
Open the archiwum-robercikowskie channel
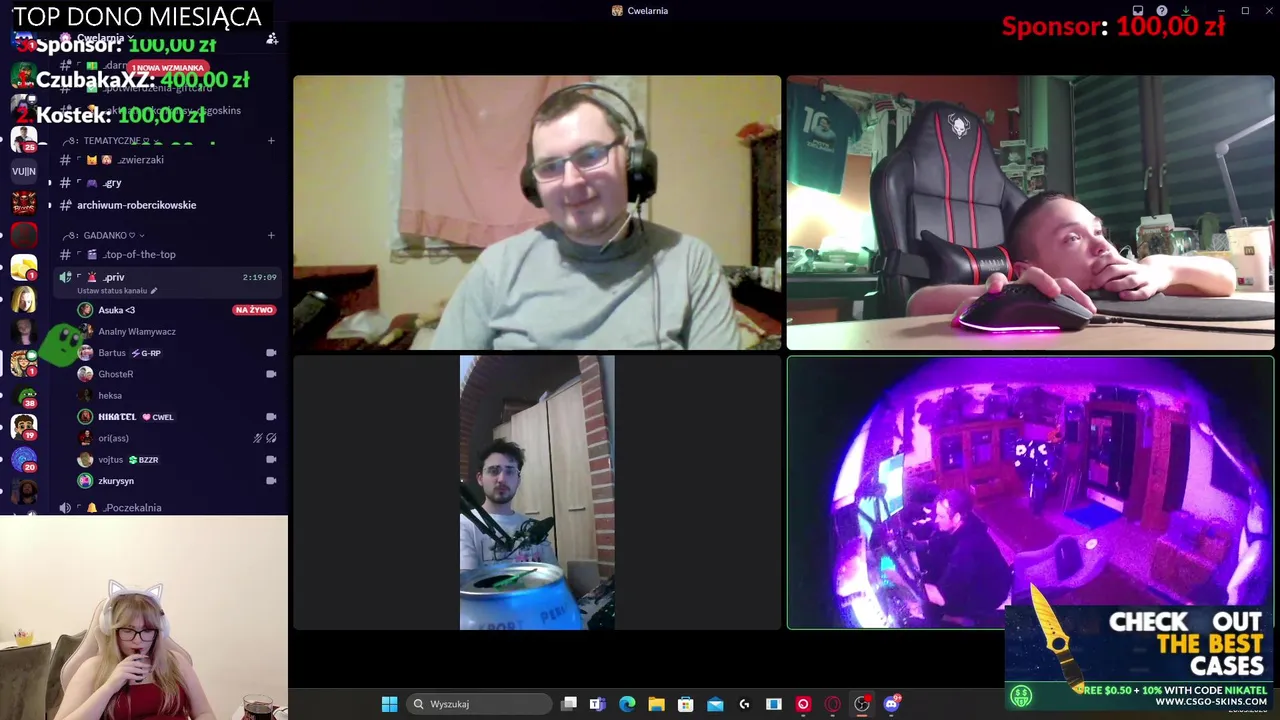pos(168,205)
